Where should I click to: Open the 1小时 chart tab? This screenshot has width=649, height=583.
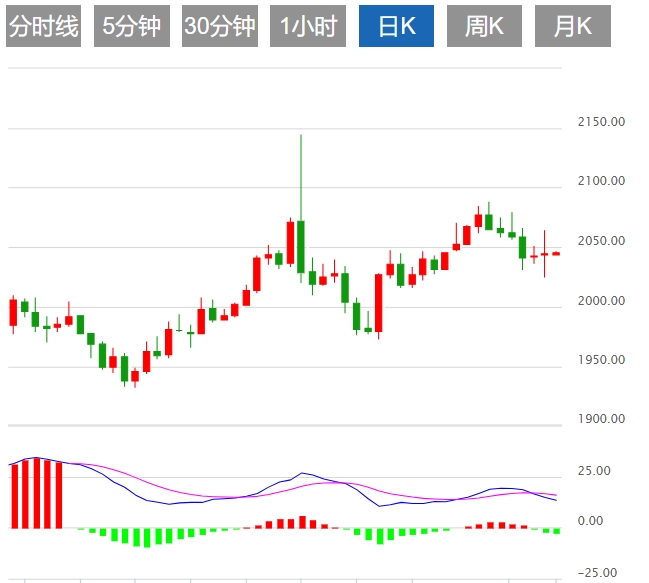pos(308,26)
